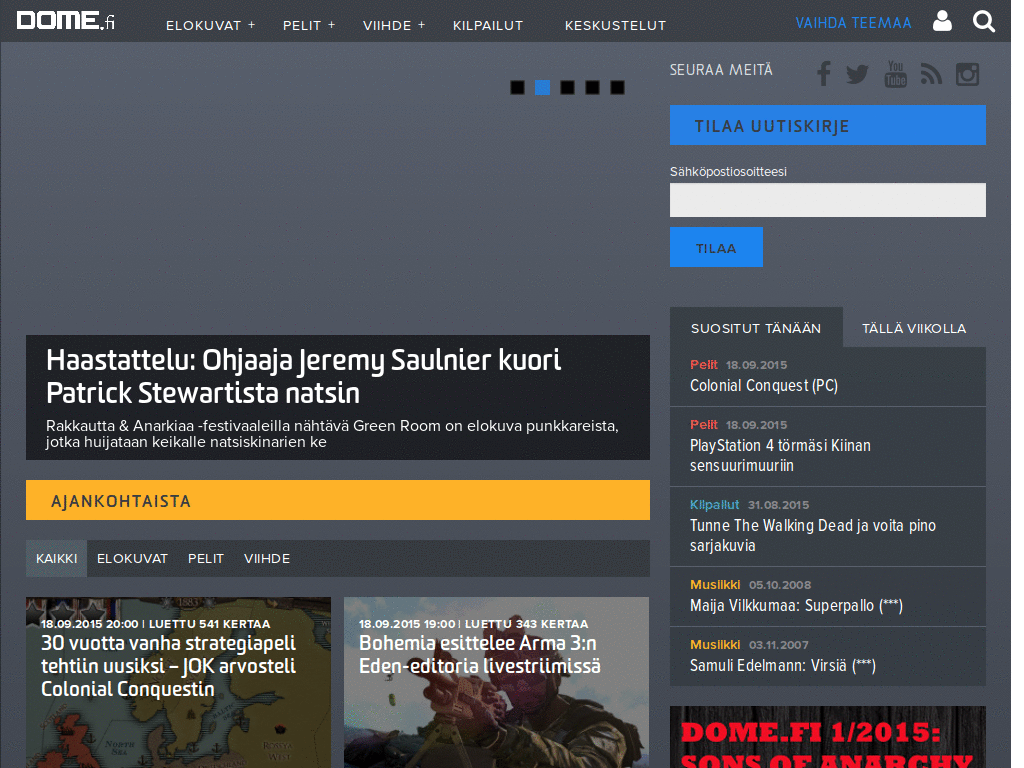This screenshot has height=768, width=1024.
Task: Select the first carousel slide dot
Action: 517,88
